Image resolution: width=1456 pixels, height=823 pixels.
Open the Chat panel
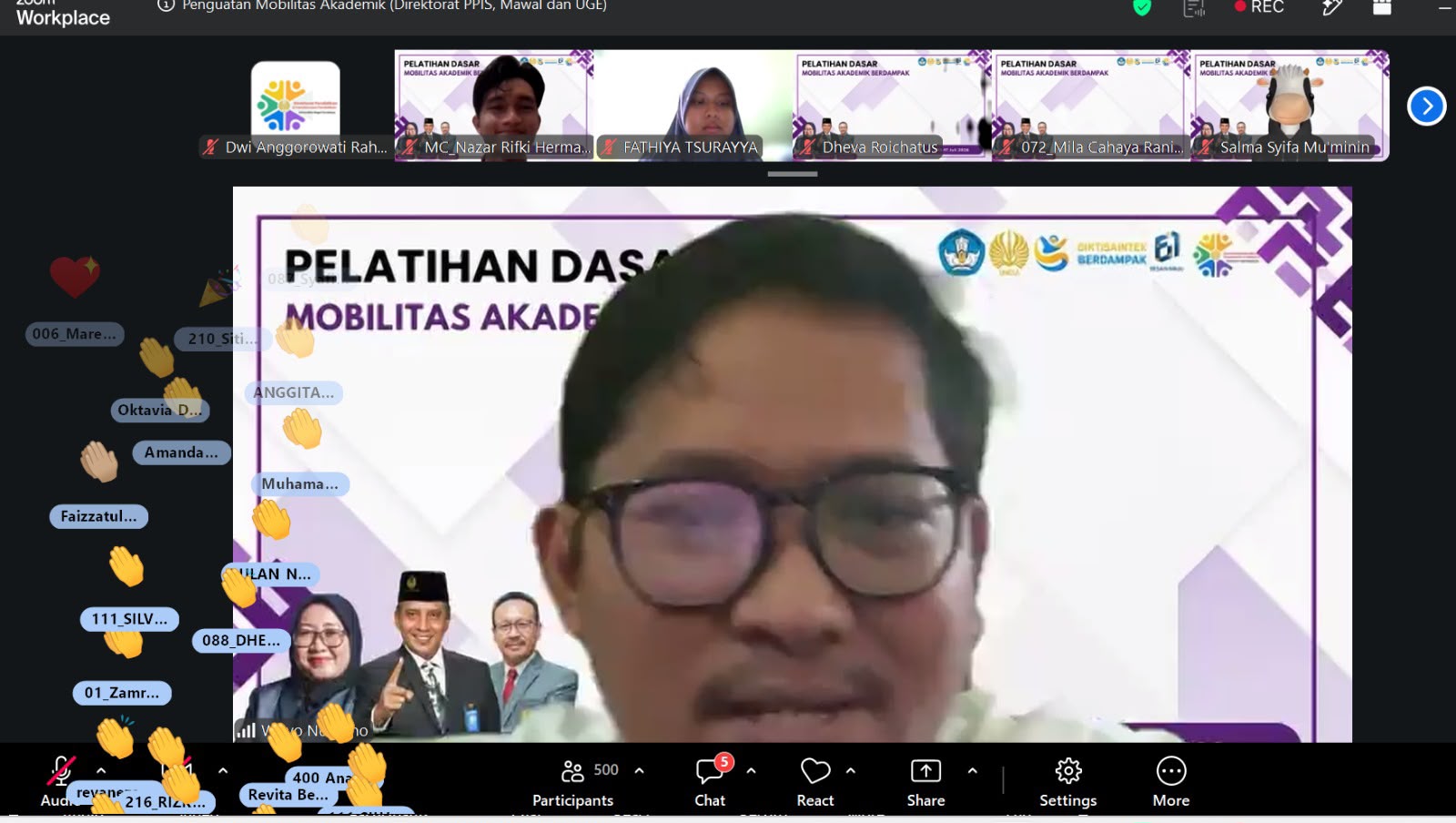pos(711,782)
